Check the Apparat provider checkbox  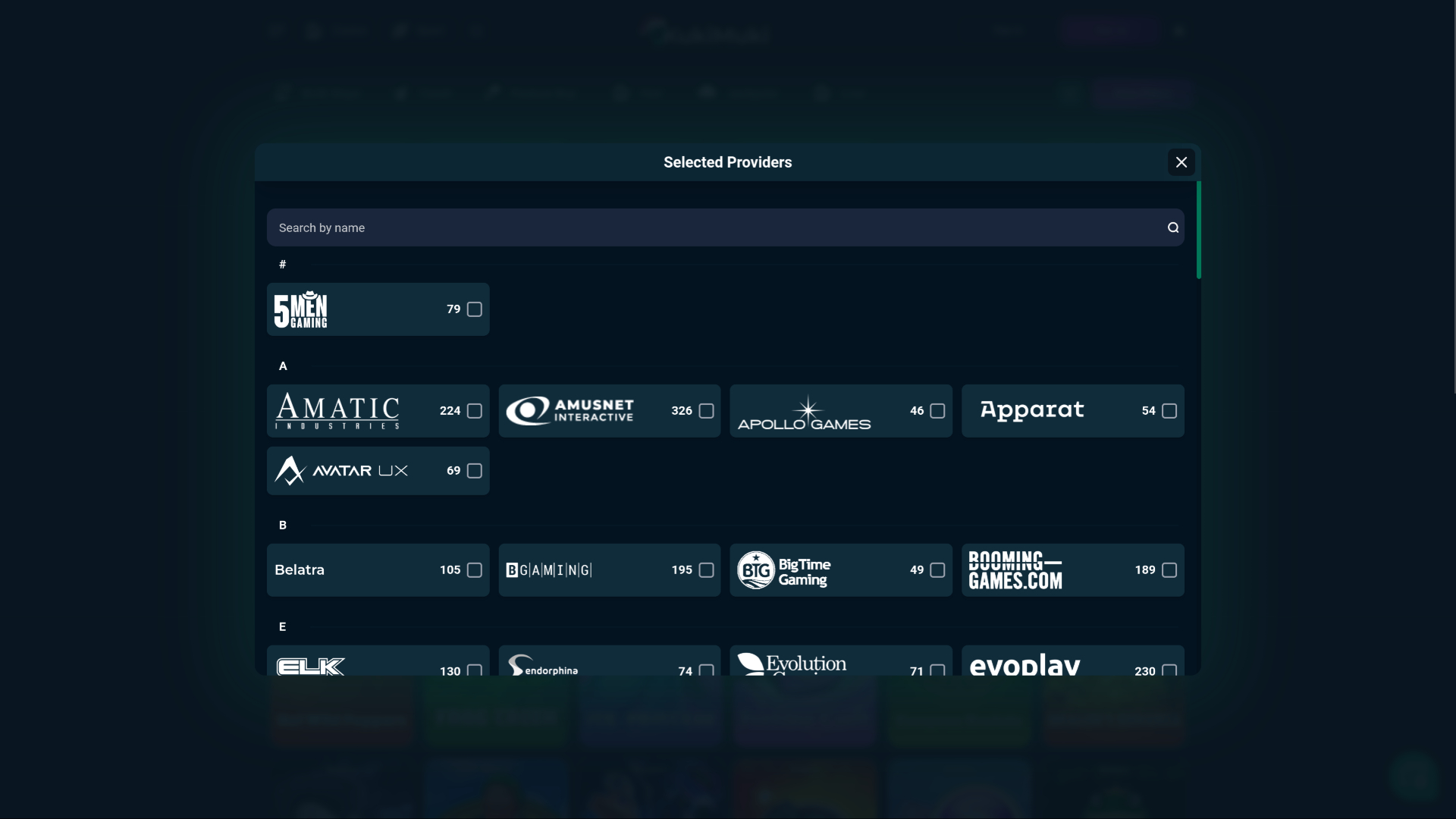click(x=1170, y=410)
